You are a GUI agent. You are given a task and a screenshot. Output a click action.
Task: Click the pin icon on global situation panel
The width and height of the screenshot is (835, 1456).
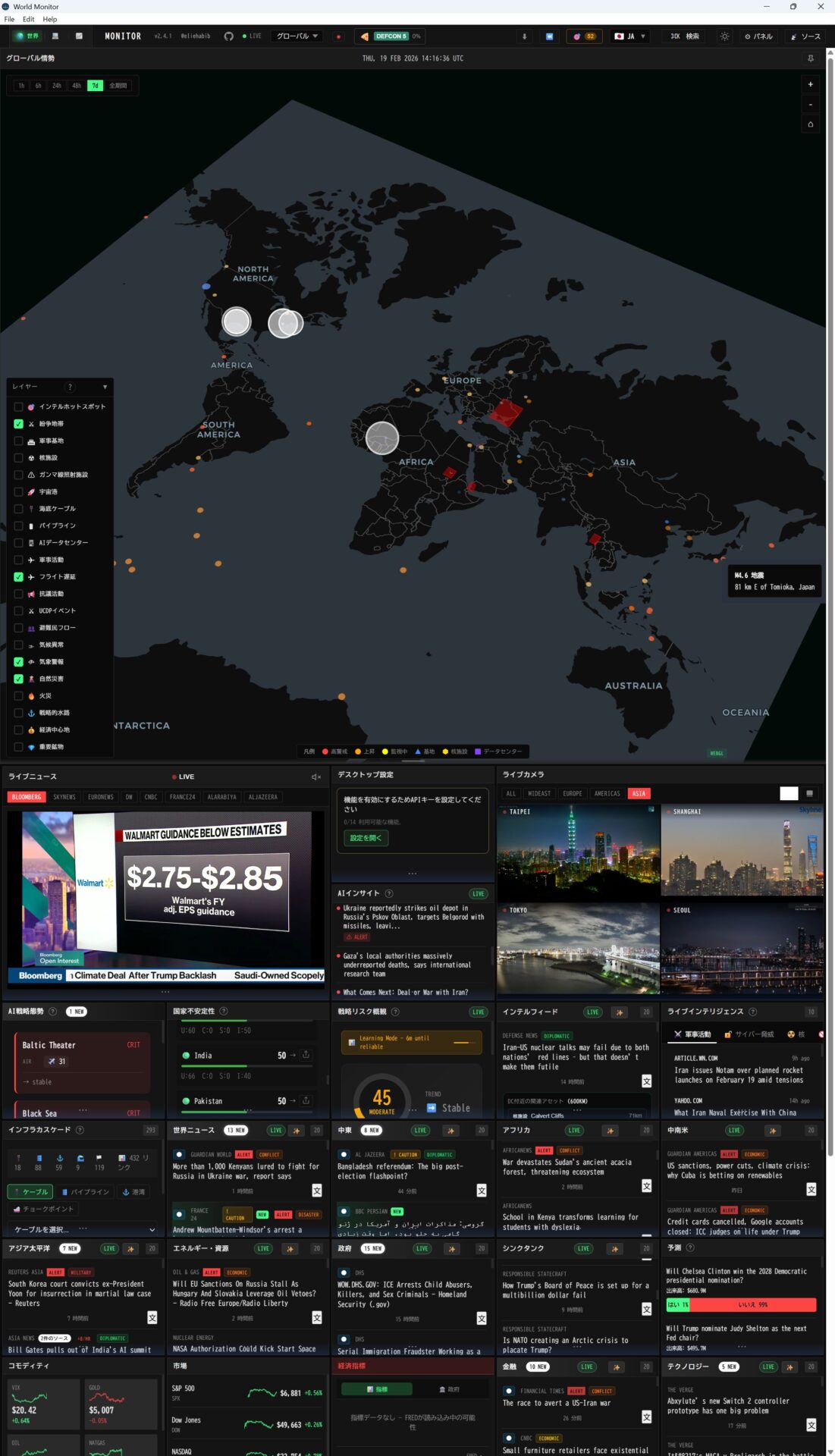pyautogui.click(x=810, y=58)
